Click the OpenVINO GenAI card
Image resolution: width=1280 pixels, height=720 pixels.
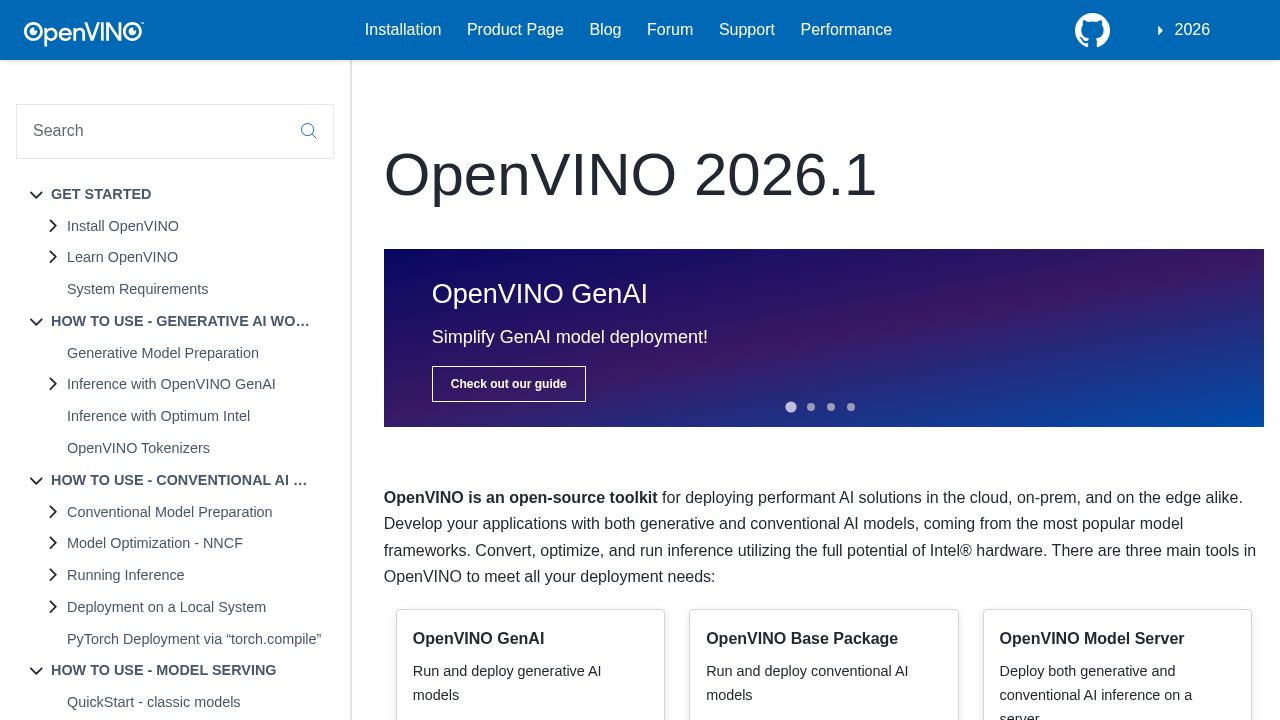tap(530, 665)
